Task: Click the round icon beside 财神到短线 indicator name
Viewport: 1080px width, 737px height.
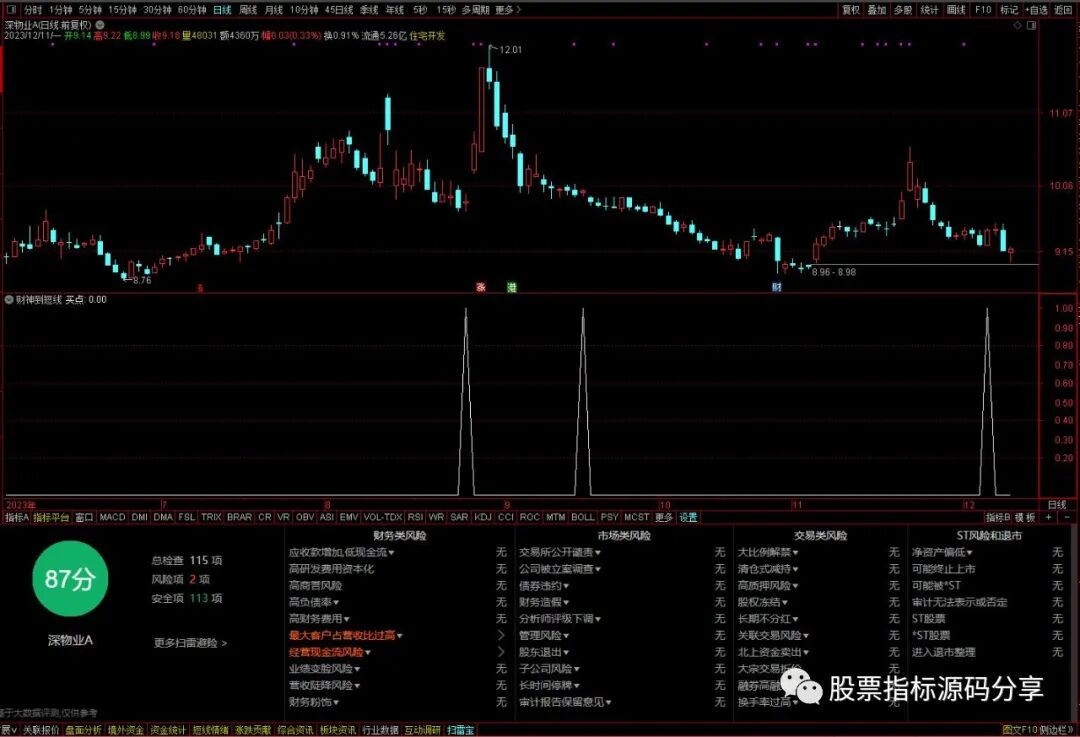Action: coord(9,300)
